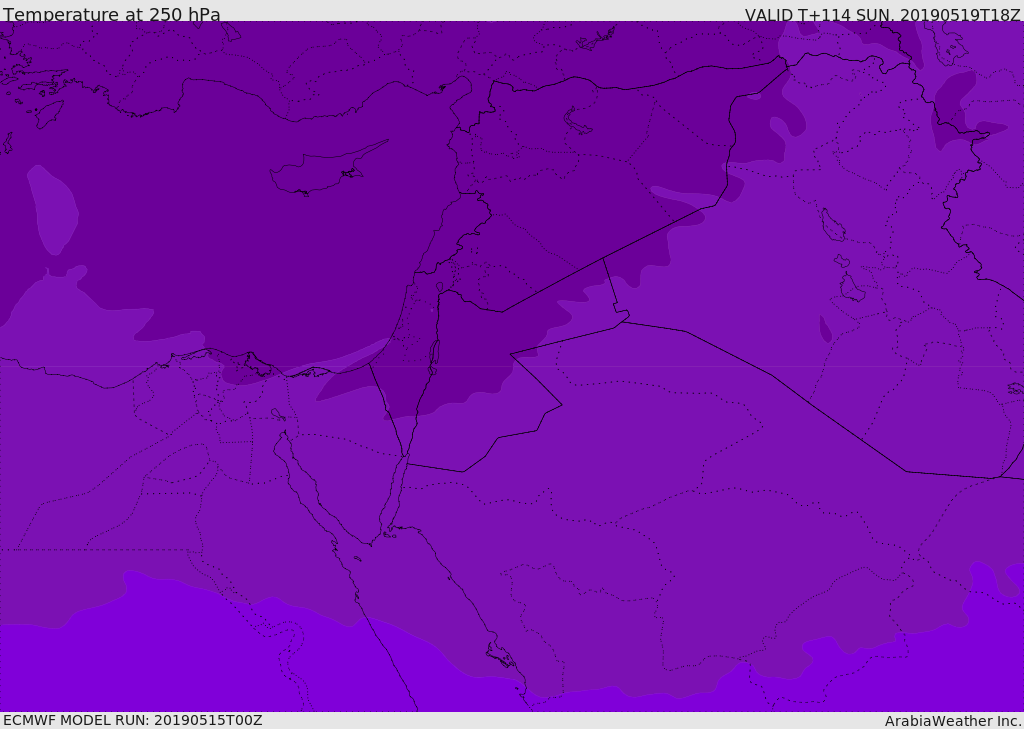Viewport: 1024px width, 729px height.
Task: Click the lighter oval patch west of Cyprus
Action: 52,209
